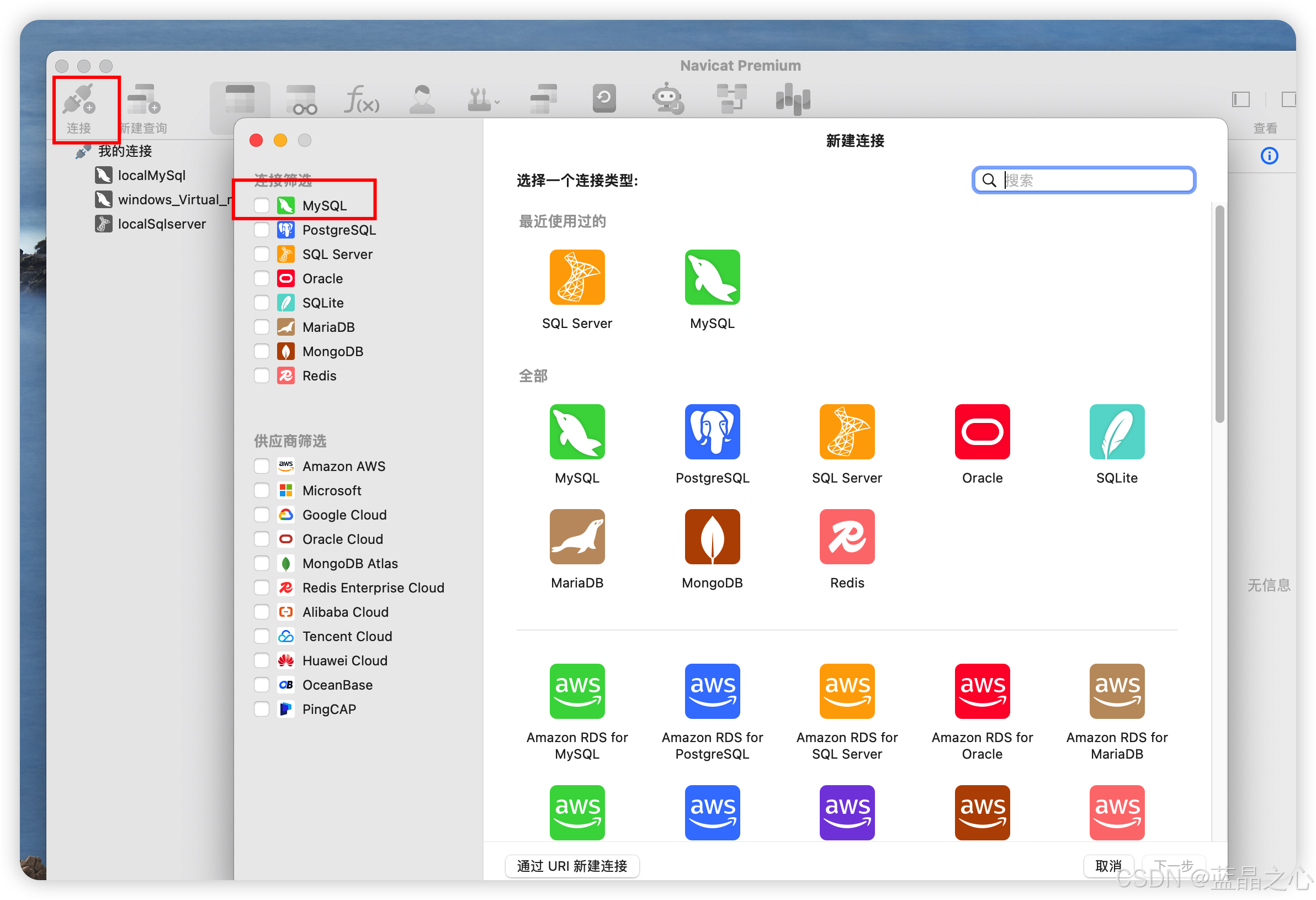Viewport: 1316px width, 900px height.
Task: Click the 下一步 next button
Action: (1173, 867)
